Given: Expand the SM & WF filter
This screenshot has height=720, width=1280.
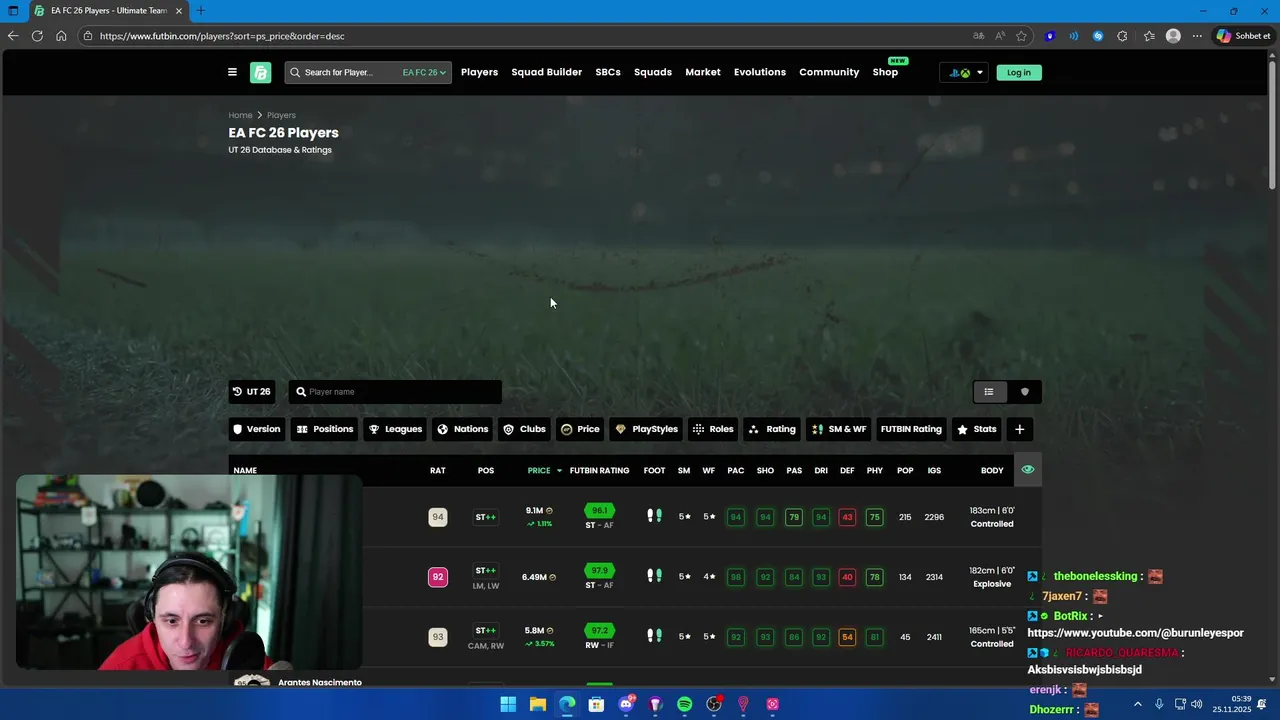Looking at the screenshot, I should coord(838,429).
